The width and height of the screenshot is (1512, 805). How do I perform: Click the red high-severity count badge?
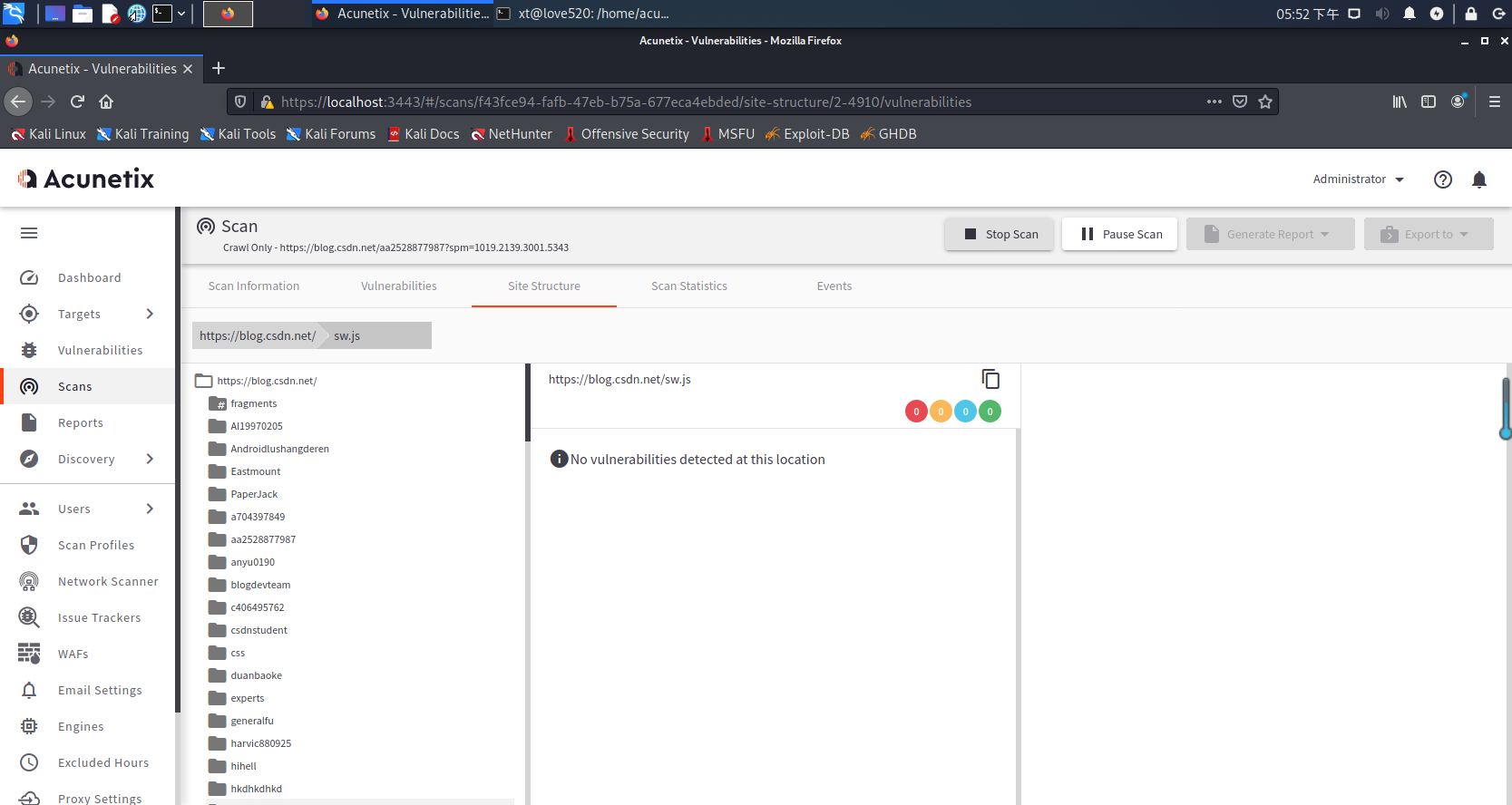[916, 412]
